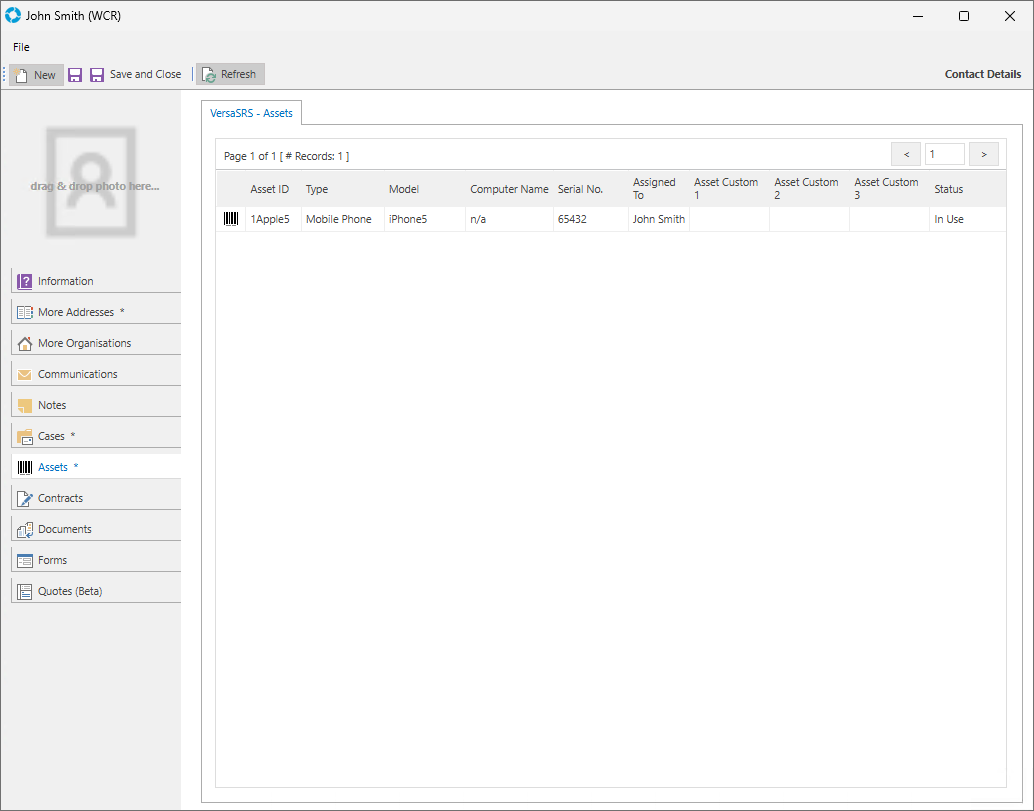Go to next page with > button
Image resolution: width=1034 pixels, height=811 pixels.
984,154
